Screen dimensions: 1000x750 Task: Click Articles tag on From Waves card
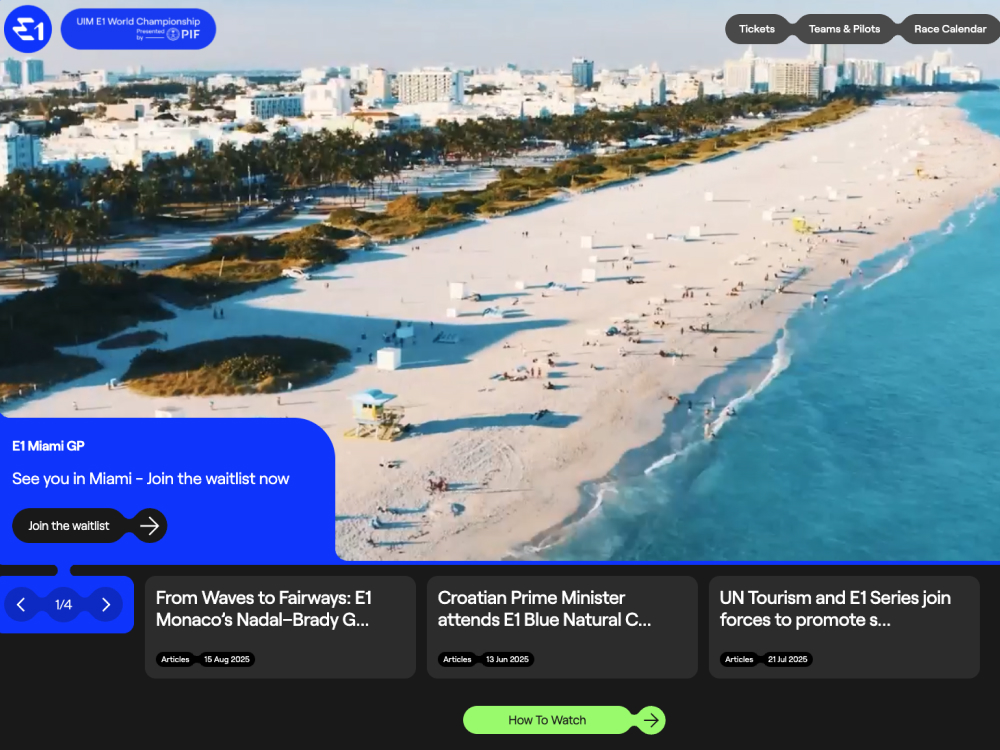click(175, 660)
